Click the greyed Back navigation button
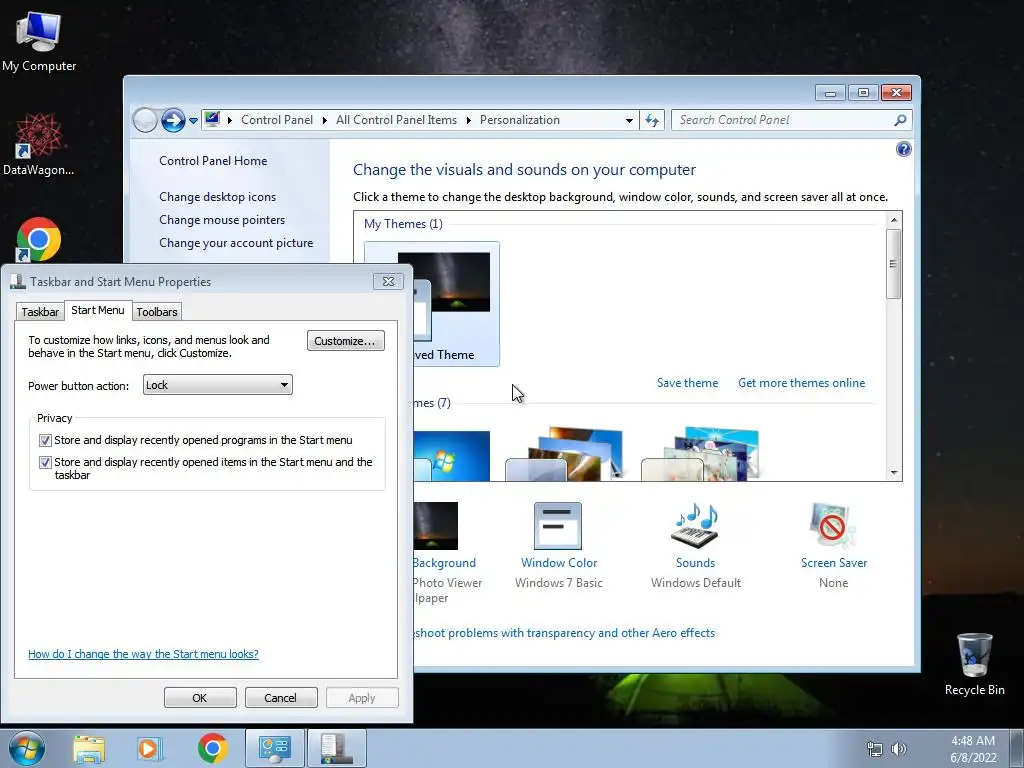This screenshot has height=768, width=1024. 144,120
